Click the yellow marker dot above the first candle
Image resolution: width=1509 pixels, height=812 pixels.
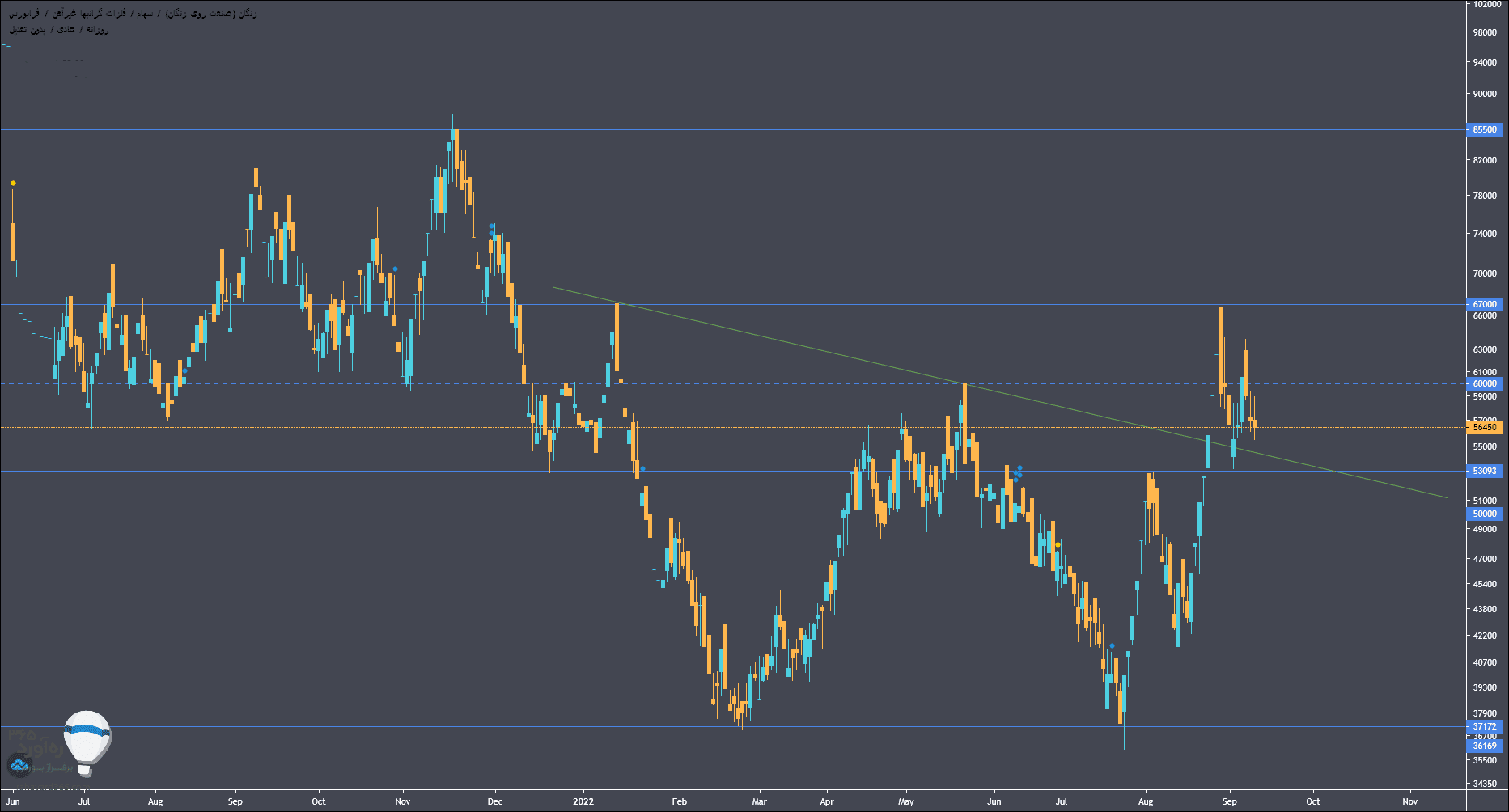pos(13,183)
